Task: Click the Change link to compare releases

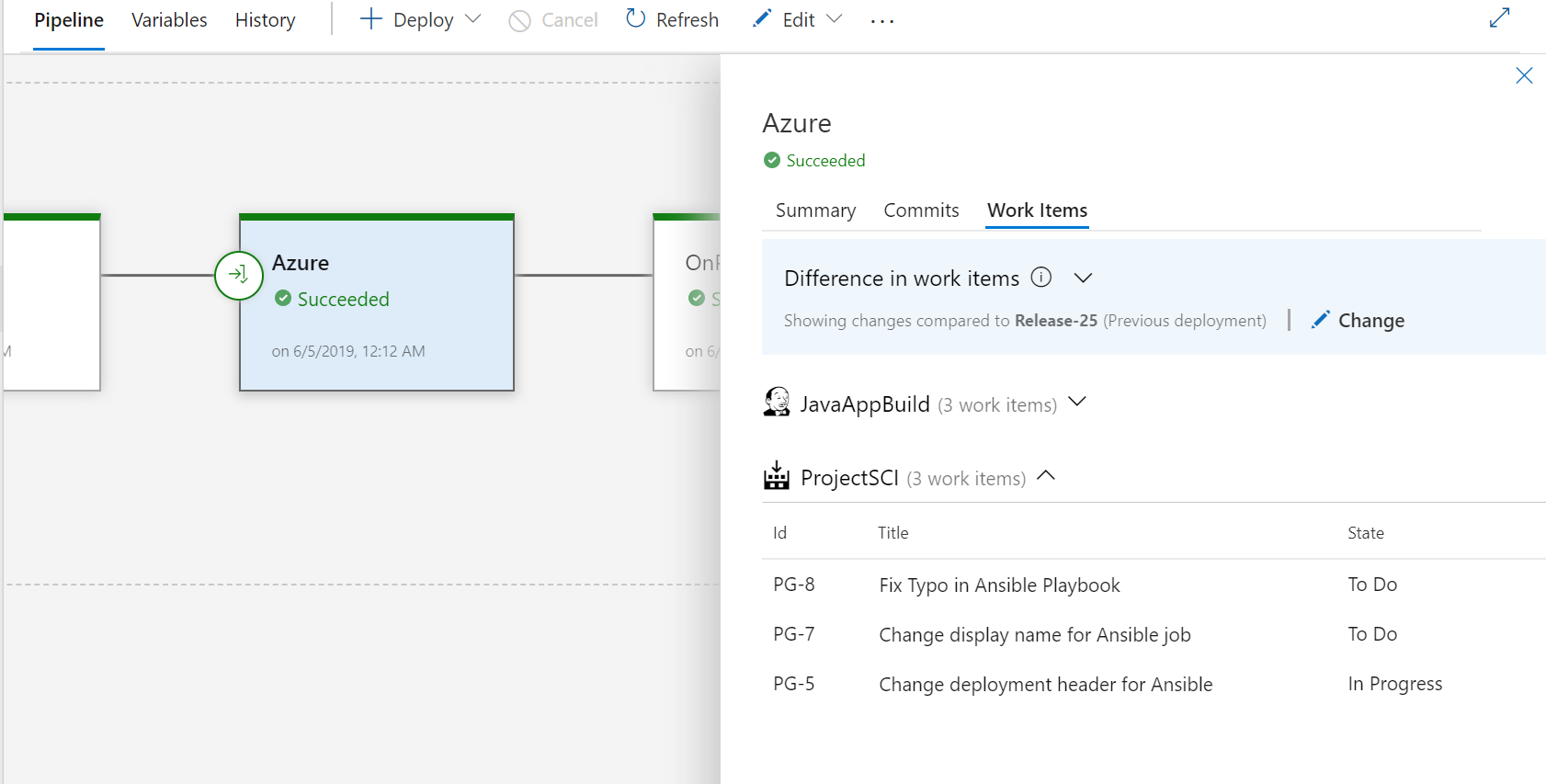Action: pos(1371,321)
